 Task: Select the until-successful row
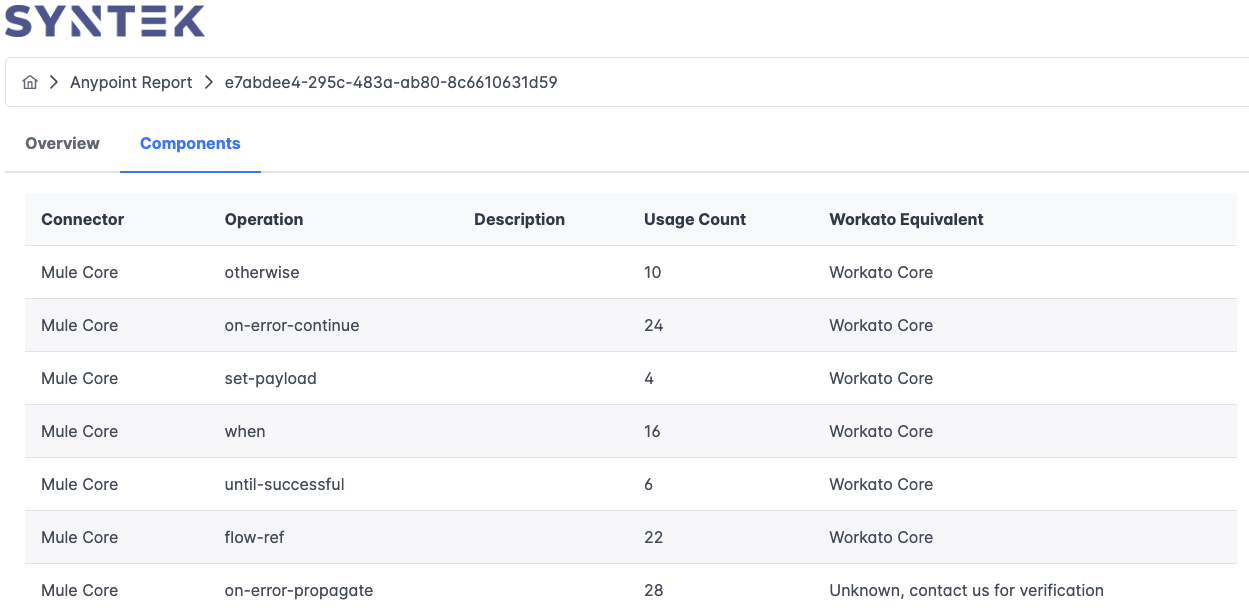point(631,484)
